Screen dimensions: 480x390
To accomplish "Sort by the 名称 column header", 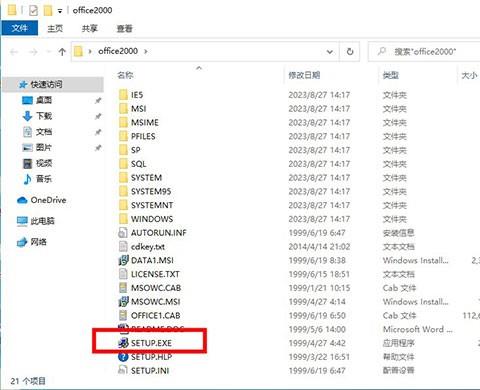I will 125,75.
